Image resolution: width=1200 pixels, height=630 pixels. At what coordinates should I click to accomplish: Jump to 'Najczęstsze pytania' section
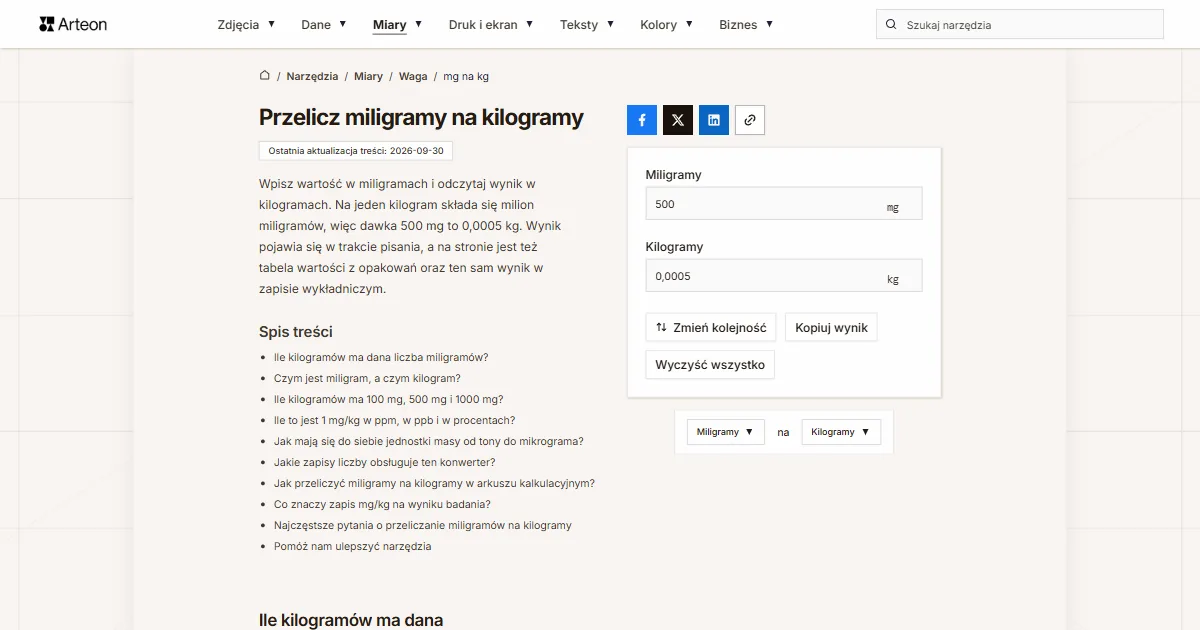tap(423, 525)
